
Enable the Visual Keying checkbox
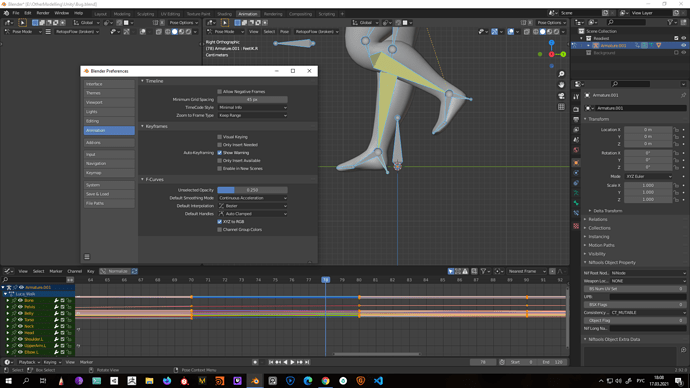tap(220, 137)
